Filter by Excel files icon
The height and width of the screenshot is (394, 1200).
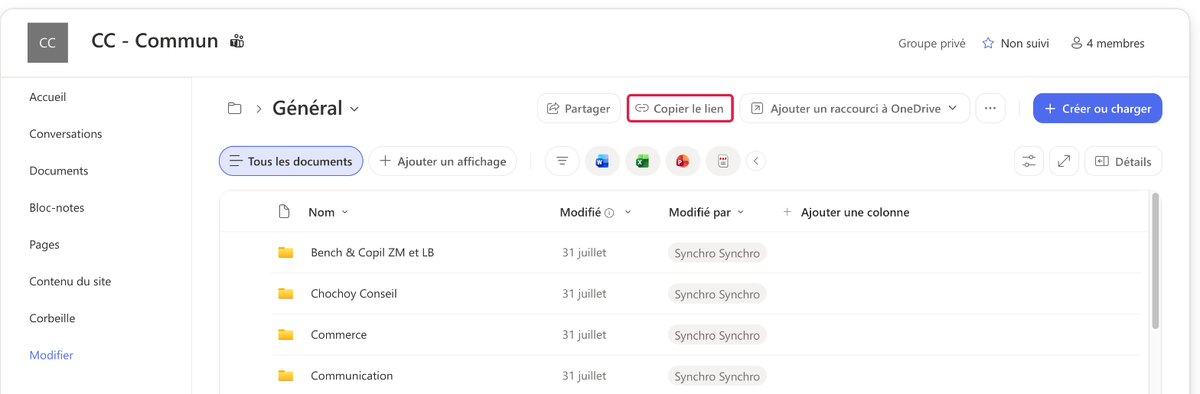[x=642, y=161]
